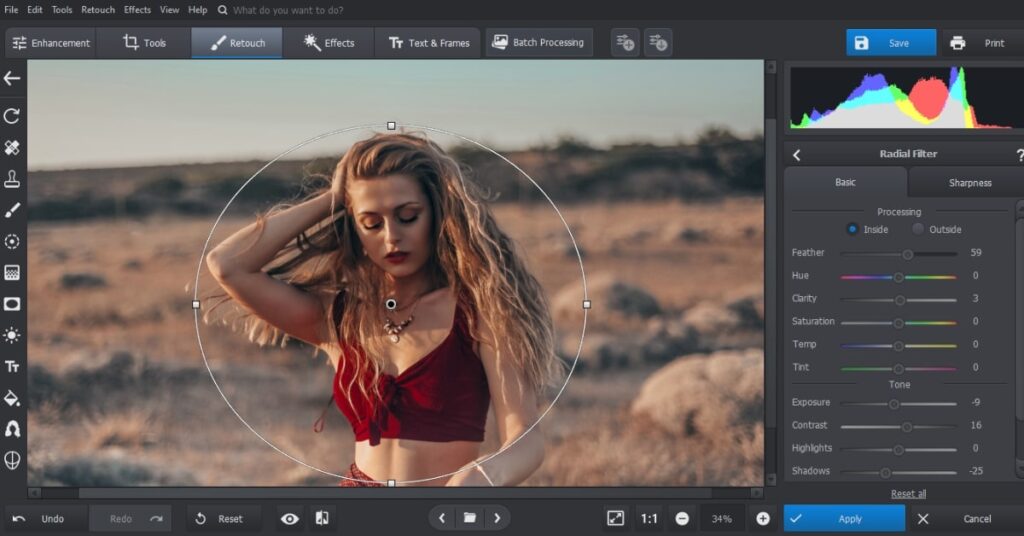Click the Apply button
1024x536 pixels.
pyautogui.click(x=844, y=519)
